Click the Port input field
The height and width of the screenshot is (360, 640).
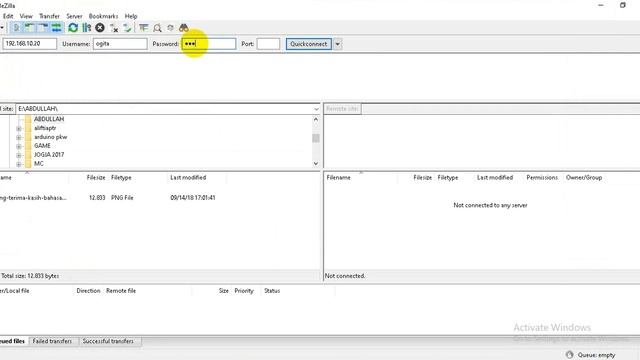[268, 44]
